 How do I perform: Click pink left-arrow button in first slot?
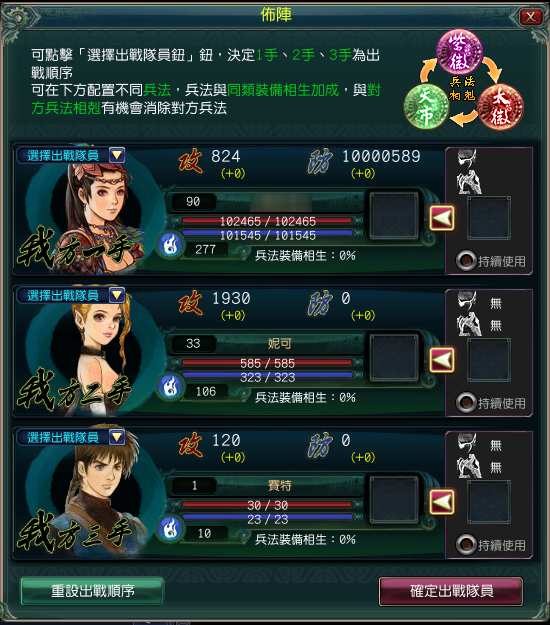click(x=442, y=218)
